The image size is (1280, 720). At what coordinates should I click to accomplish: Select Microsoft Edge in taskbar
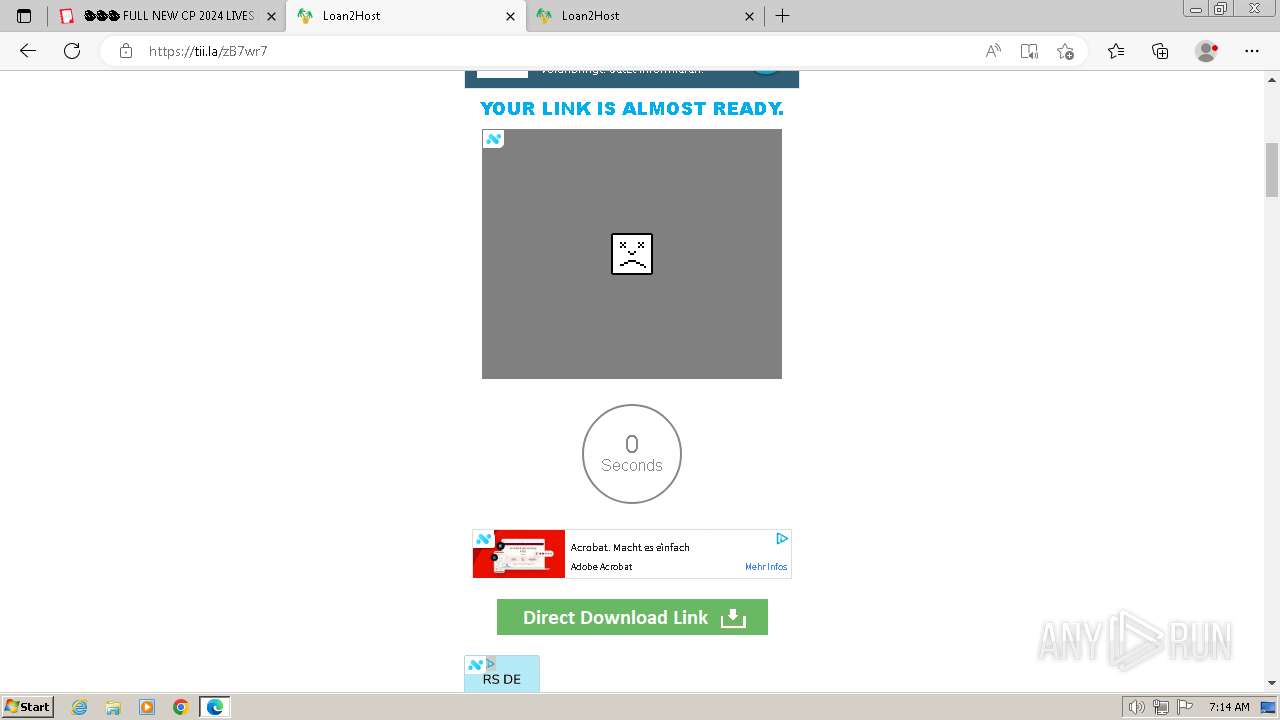(215, 707)
